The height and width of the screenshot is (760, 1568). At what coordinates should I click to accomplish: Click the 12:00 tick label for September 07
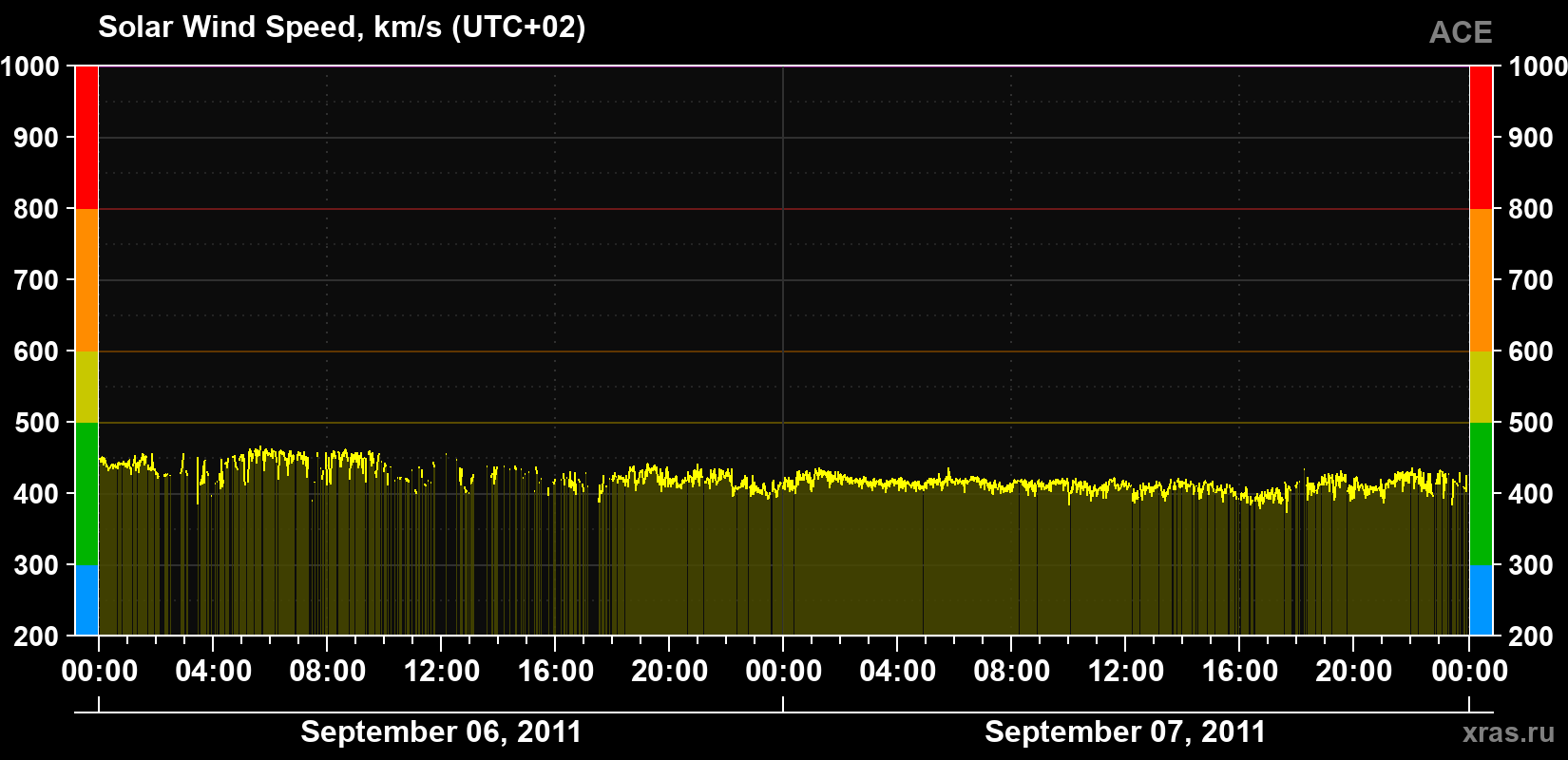(1126, 672)
